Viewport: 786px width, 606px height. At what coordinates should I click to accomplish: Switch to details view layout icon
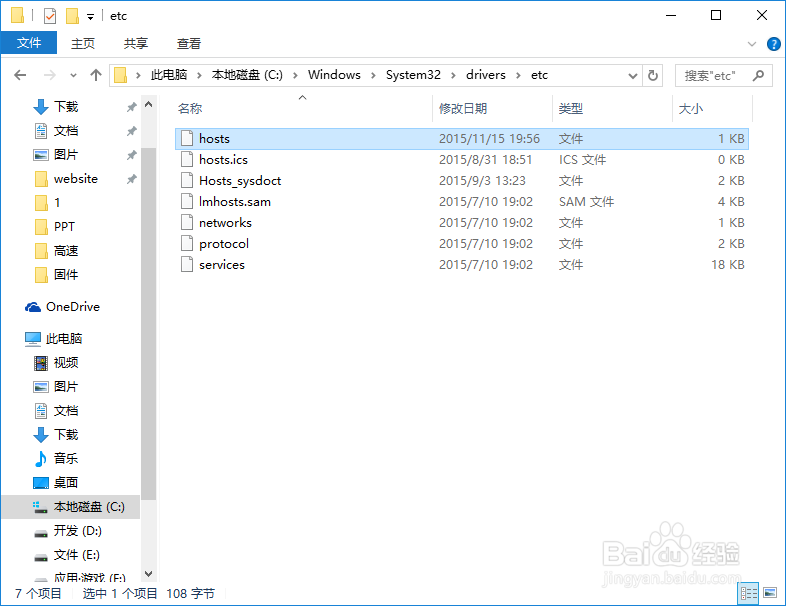(x=748, y=593)
